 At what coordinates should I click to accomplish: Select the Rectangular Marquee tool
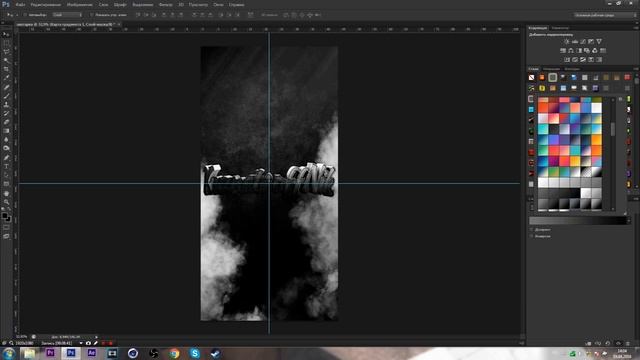click(6, 43)
